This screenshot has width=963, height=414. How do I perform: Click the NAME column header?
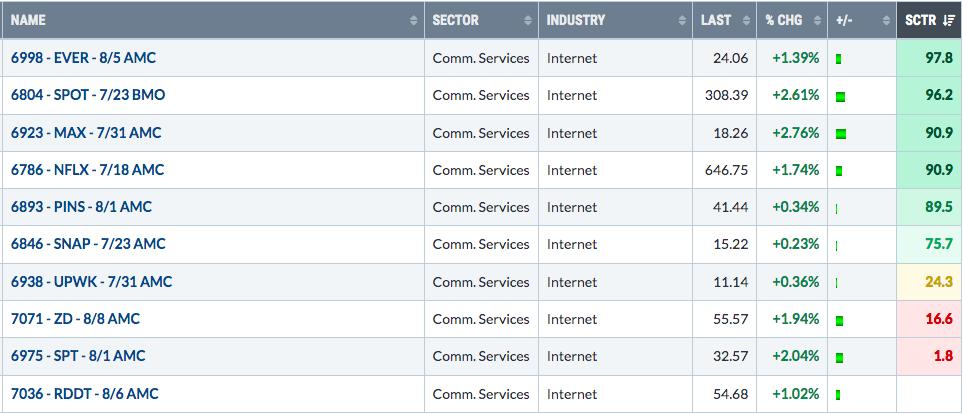click(29, 21)
